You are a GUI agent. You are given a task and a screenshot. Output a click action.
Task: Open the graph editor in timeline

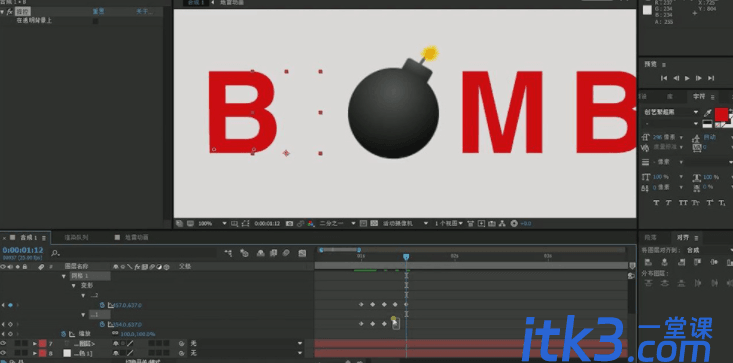click(x=302, y=253)
